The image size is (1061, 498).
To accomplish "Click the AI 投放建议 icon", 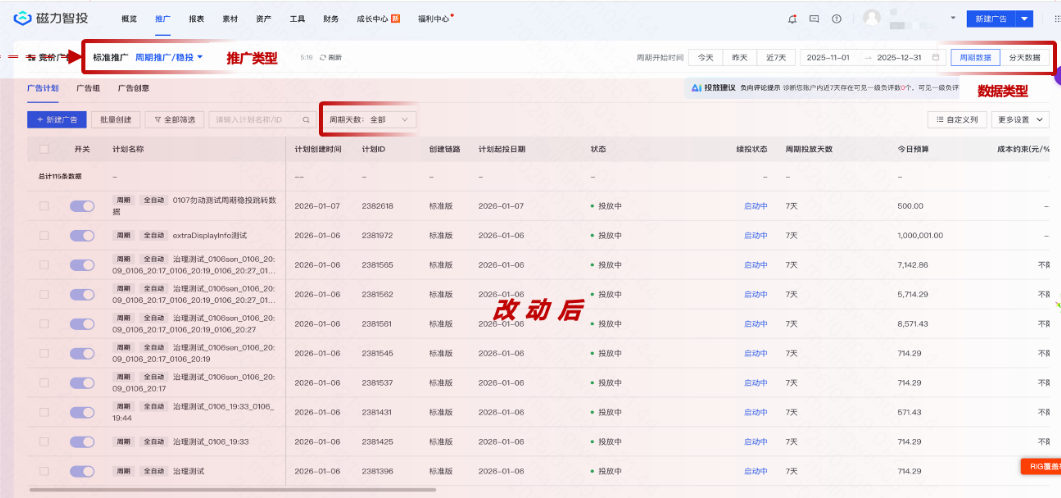I will (x=696, y=87).
